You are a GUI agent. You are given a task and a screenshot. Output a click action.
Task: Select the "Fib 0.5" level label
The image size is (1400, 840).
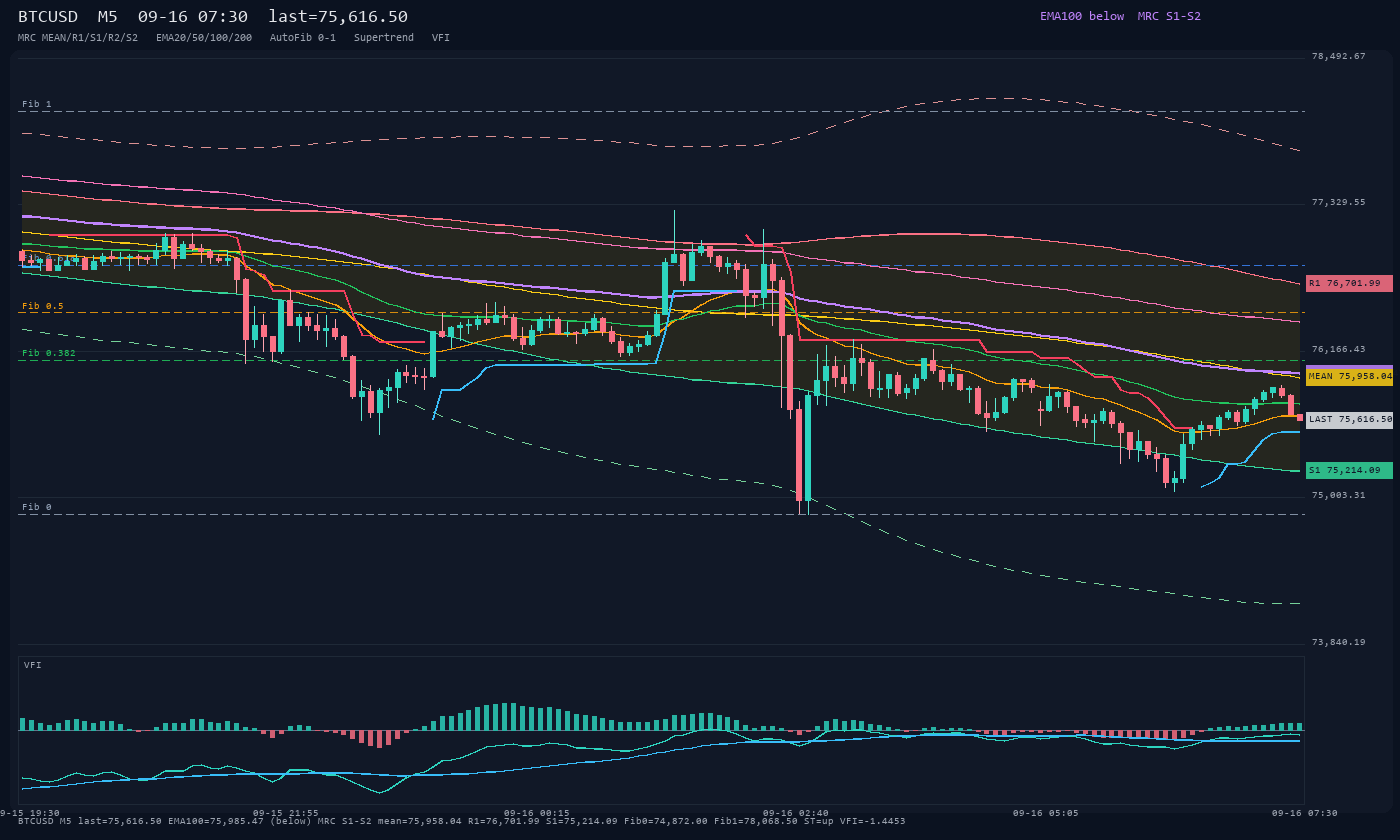click(43, 306)
